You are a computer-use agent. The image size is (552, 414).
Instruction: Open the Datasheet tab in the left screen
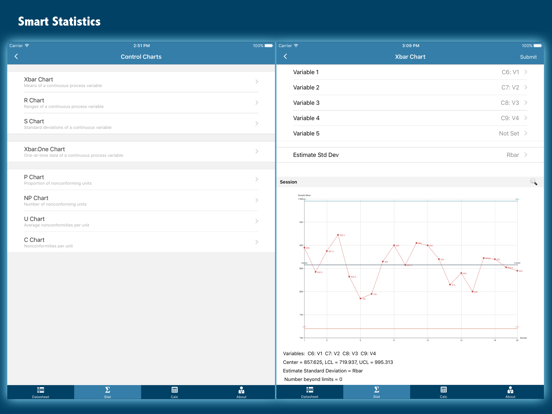40,392
